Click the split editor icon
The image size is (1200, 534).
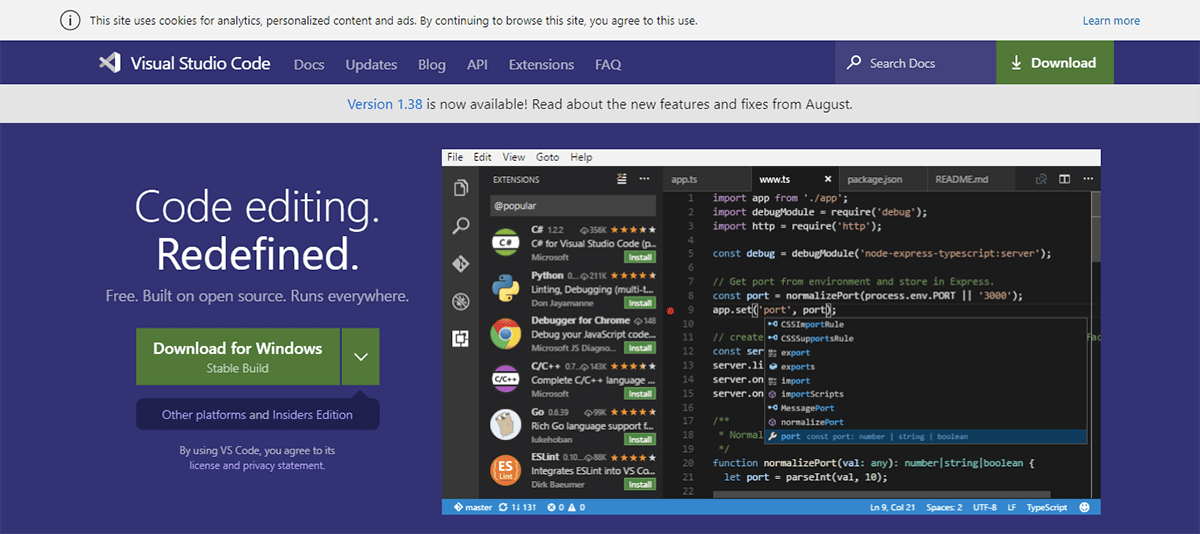(1064, 179)
